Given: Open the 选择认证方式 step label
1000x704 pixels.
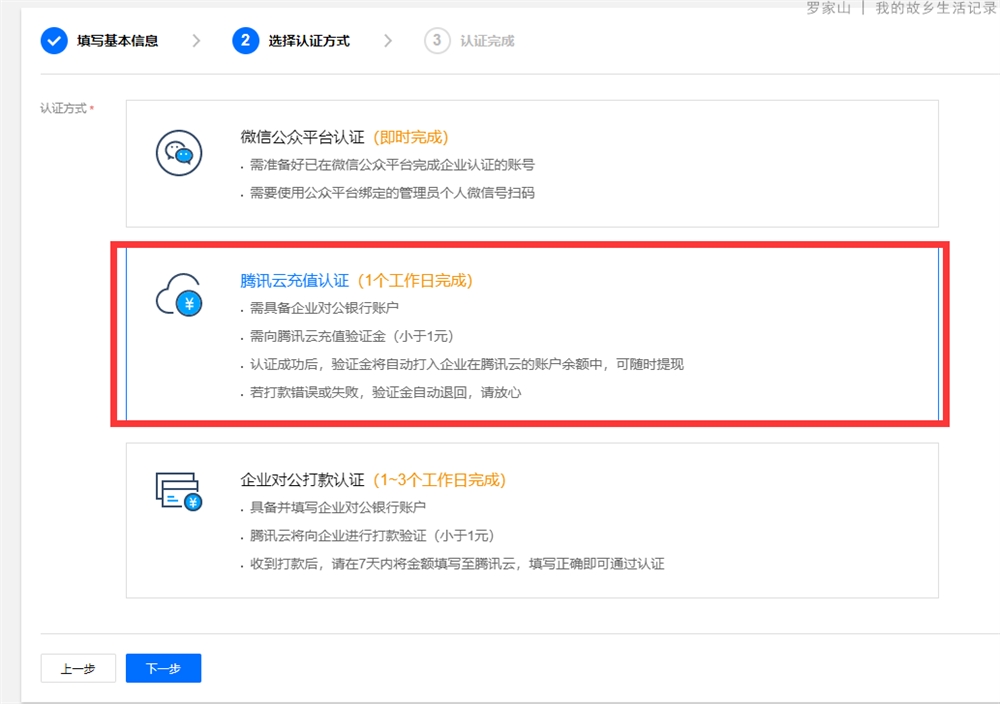Looking at the screenshot, I should point(309,41).
